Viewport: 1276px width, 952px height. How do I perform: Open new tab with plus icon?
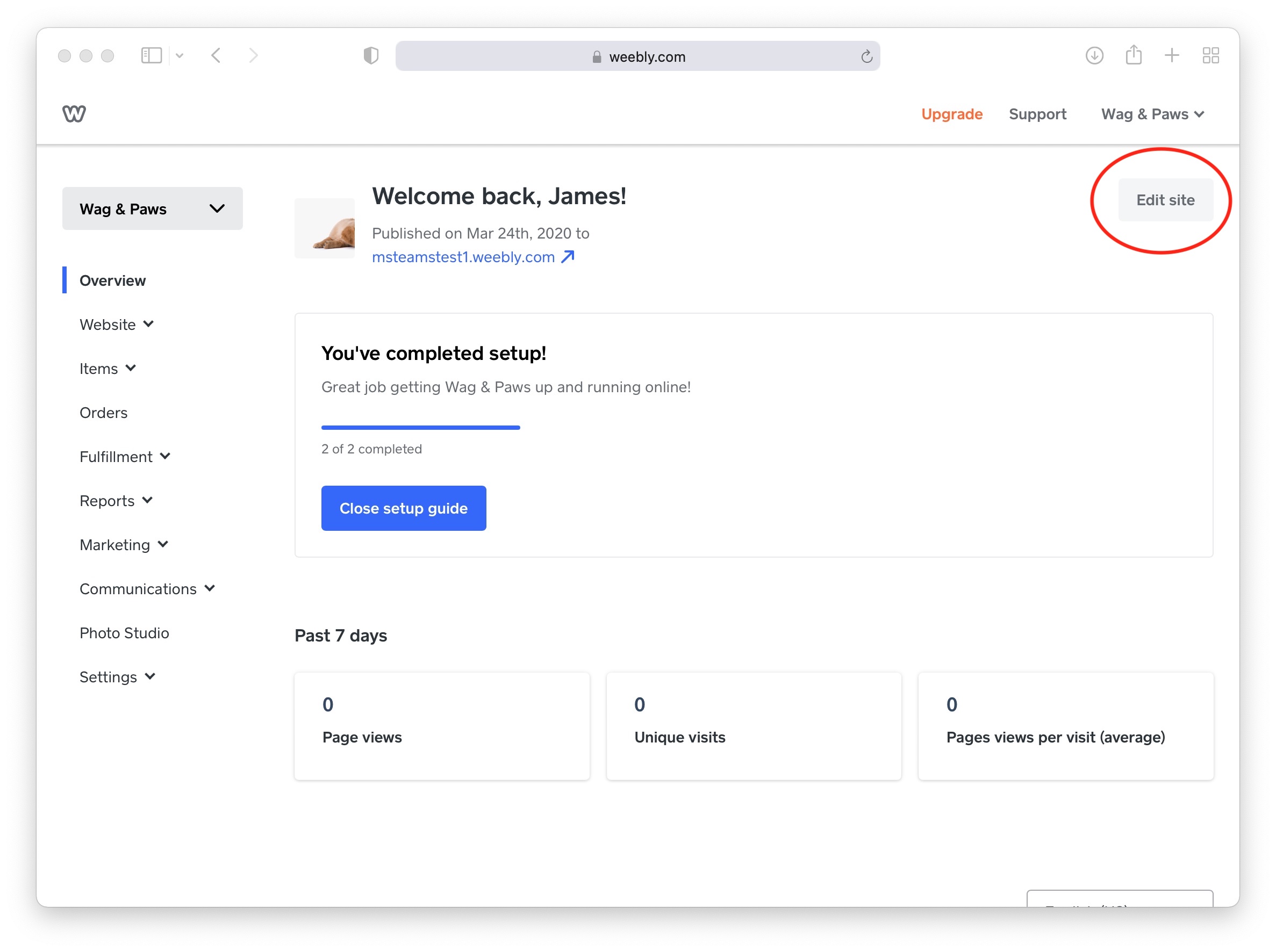click(1171, 55)
